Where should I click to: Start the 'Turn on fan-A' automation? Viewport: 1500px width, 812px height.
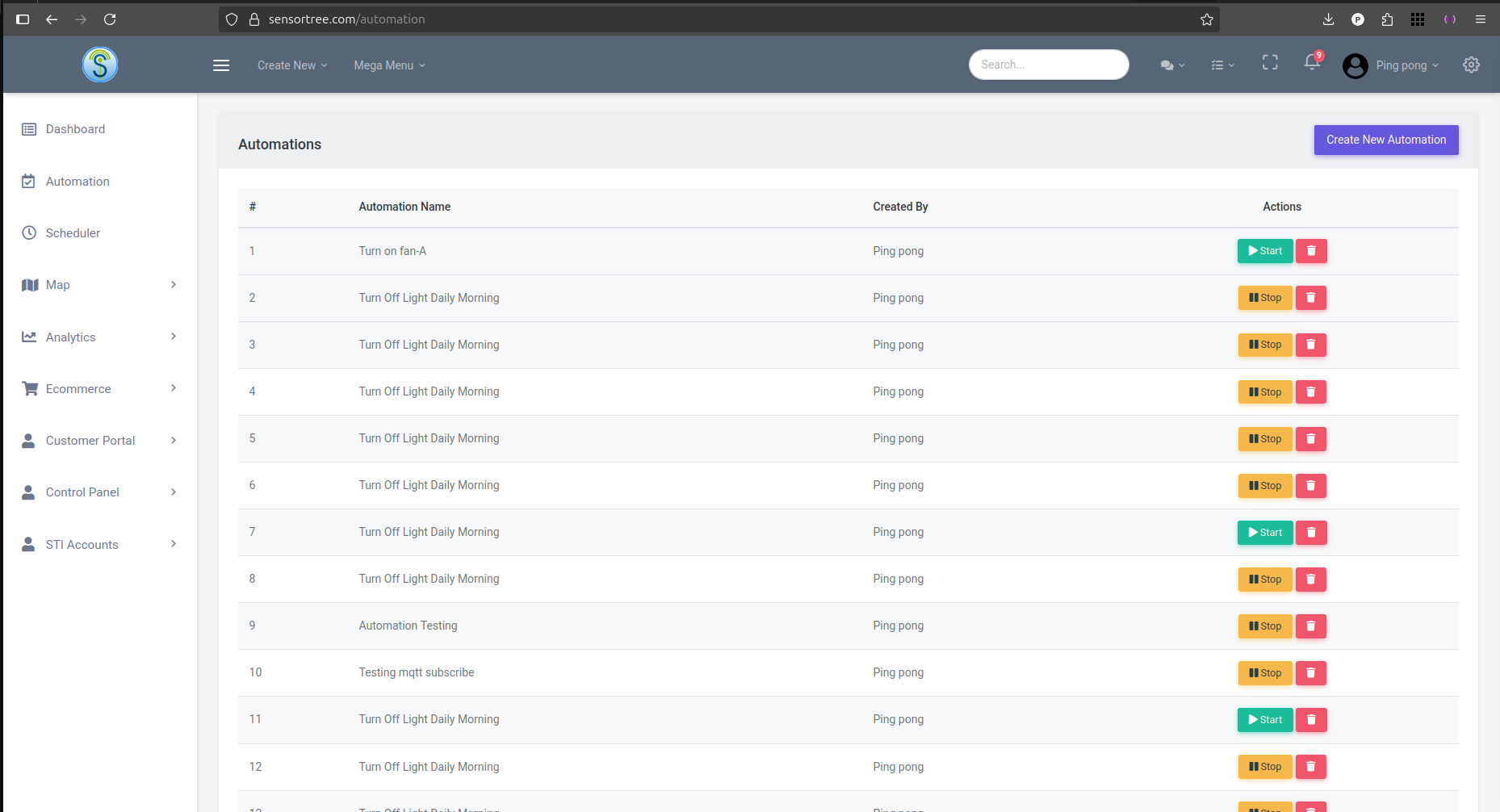point(1264,251)
